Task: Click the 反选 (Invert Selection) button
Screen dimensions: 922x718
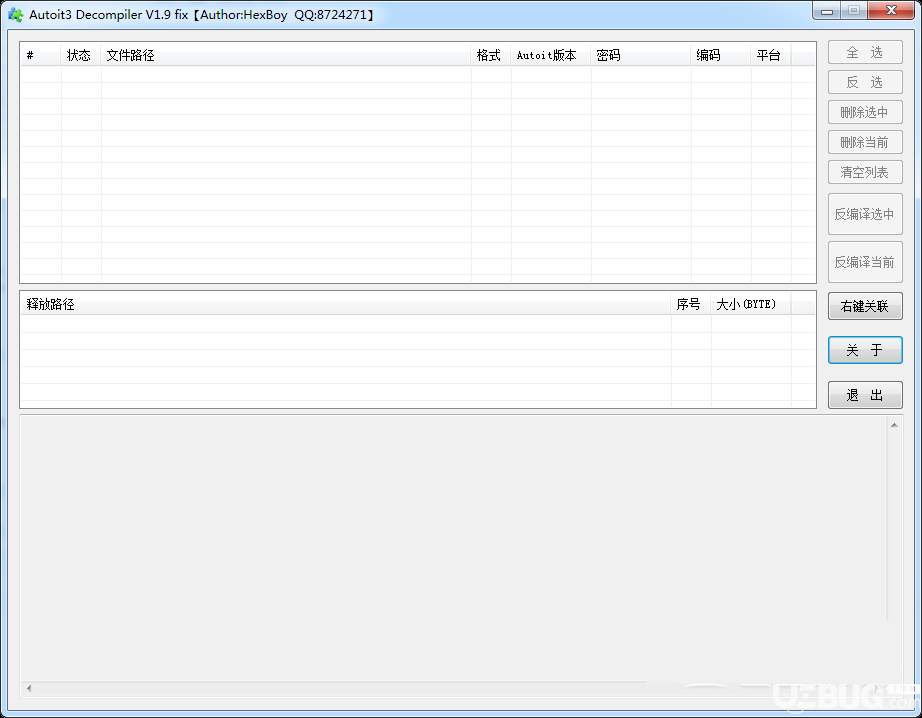Action: [865, 82]
